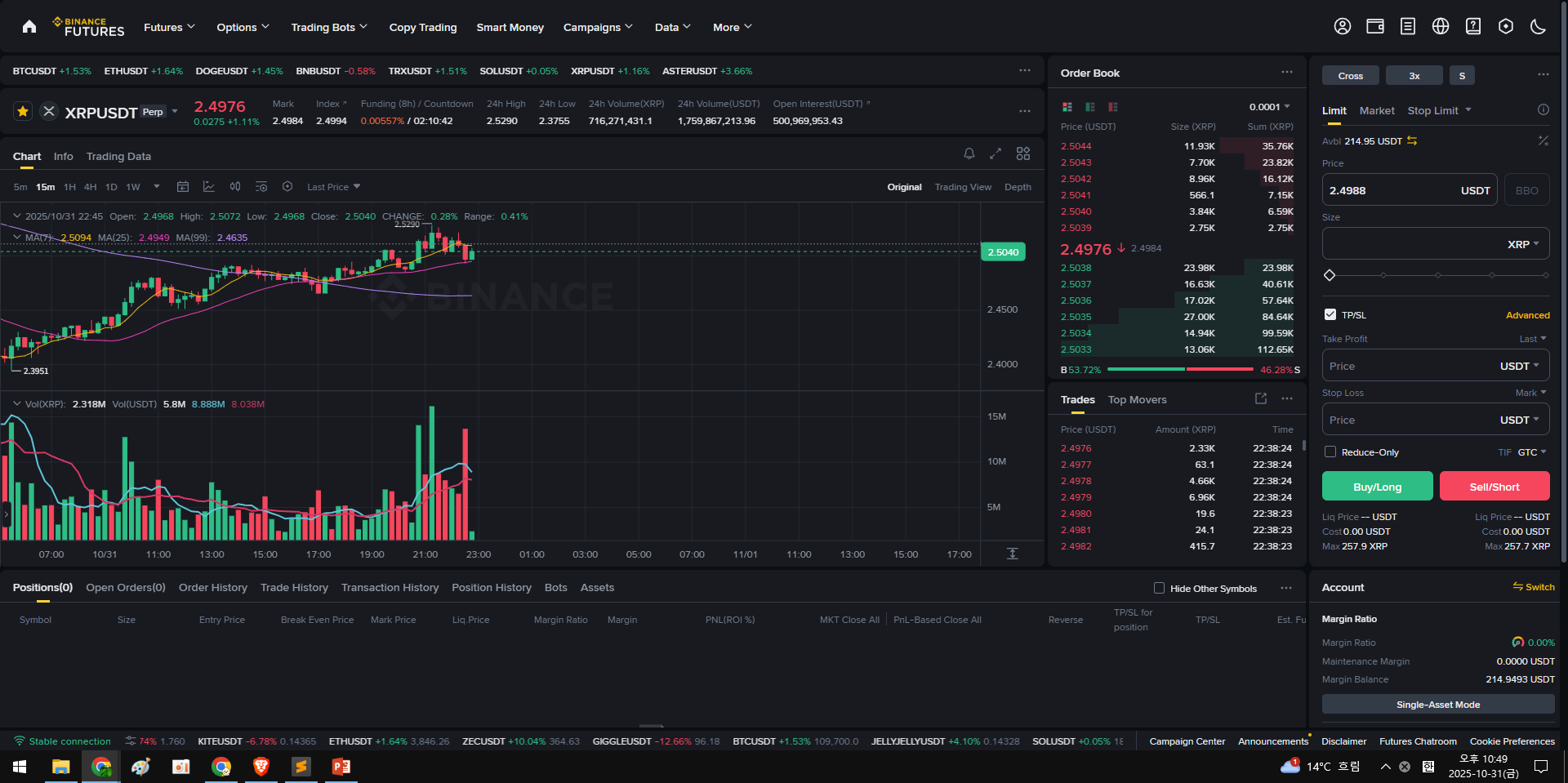This screenshot has height=783, width=1568.
Task: Click the Buy/Long button
Action: tap(1377, 486)
